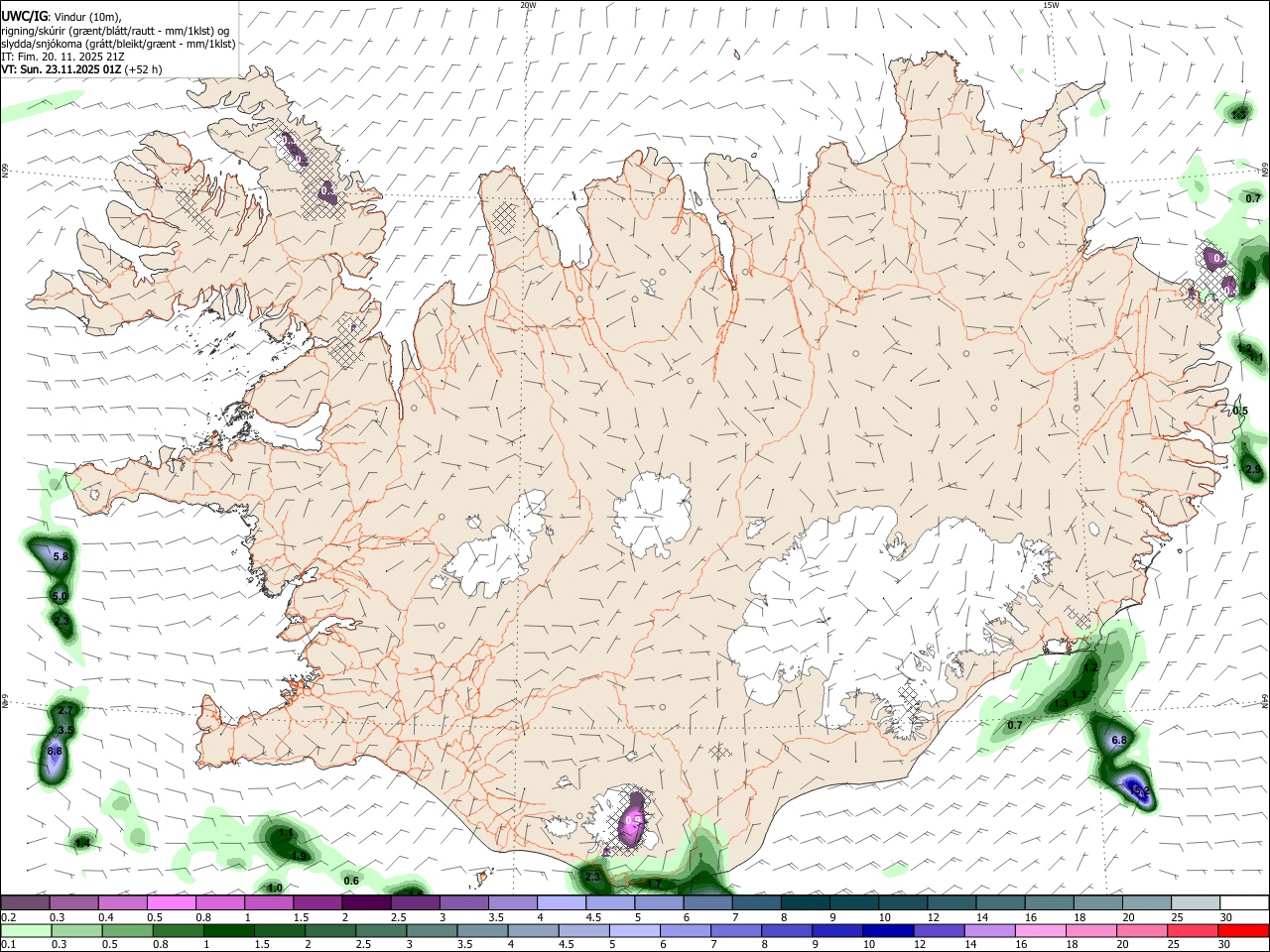Viewport: 1270px width, 952px height.
Task: Click the '0.1' label starting the rain legend
Action: (x=8, y=945)
